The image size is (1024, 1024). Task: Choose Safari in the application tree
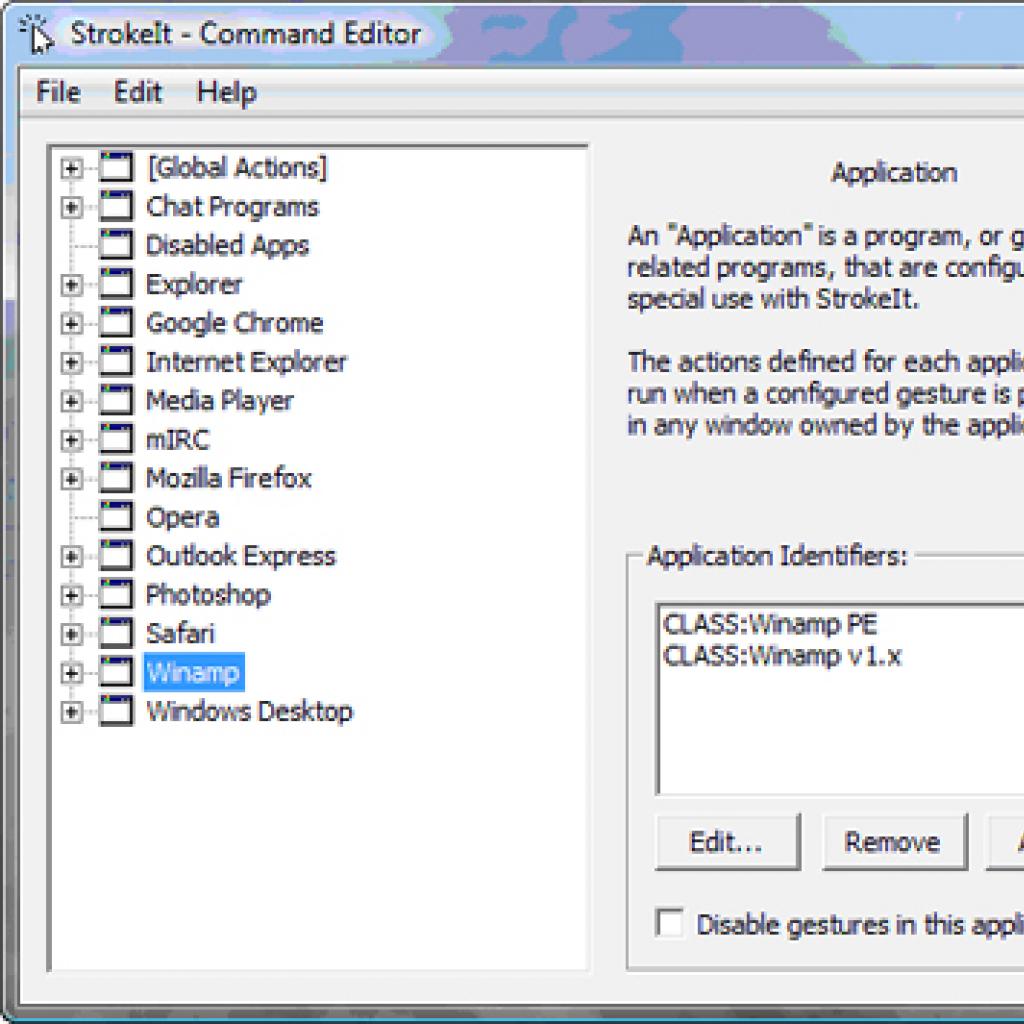click(x=180, y=634)
